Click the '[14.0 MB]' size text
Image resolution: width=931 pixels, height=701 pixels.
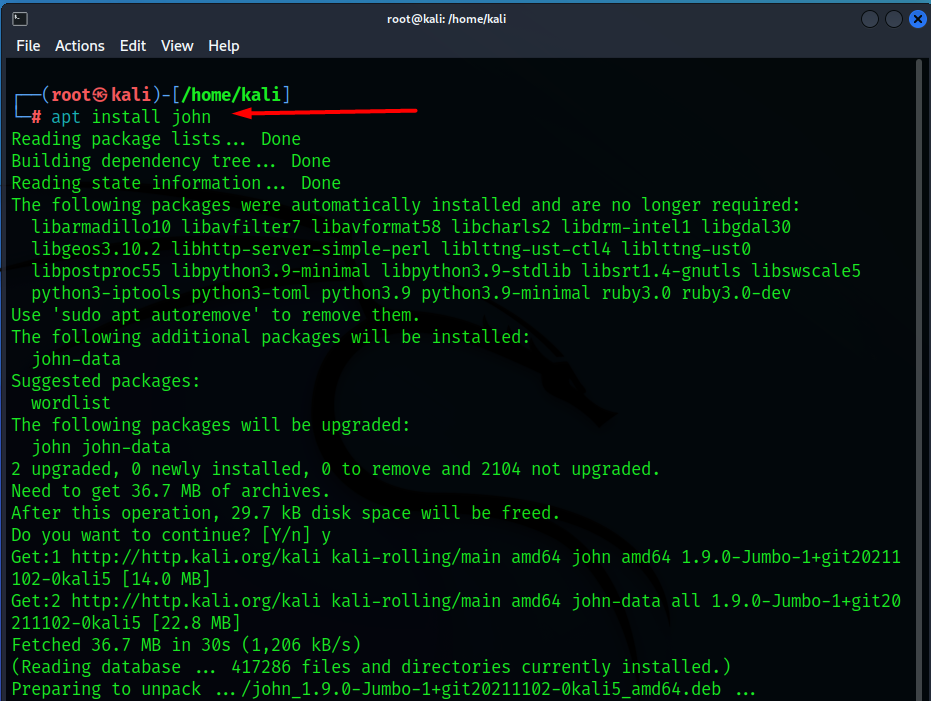coord(166,579)
